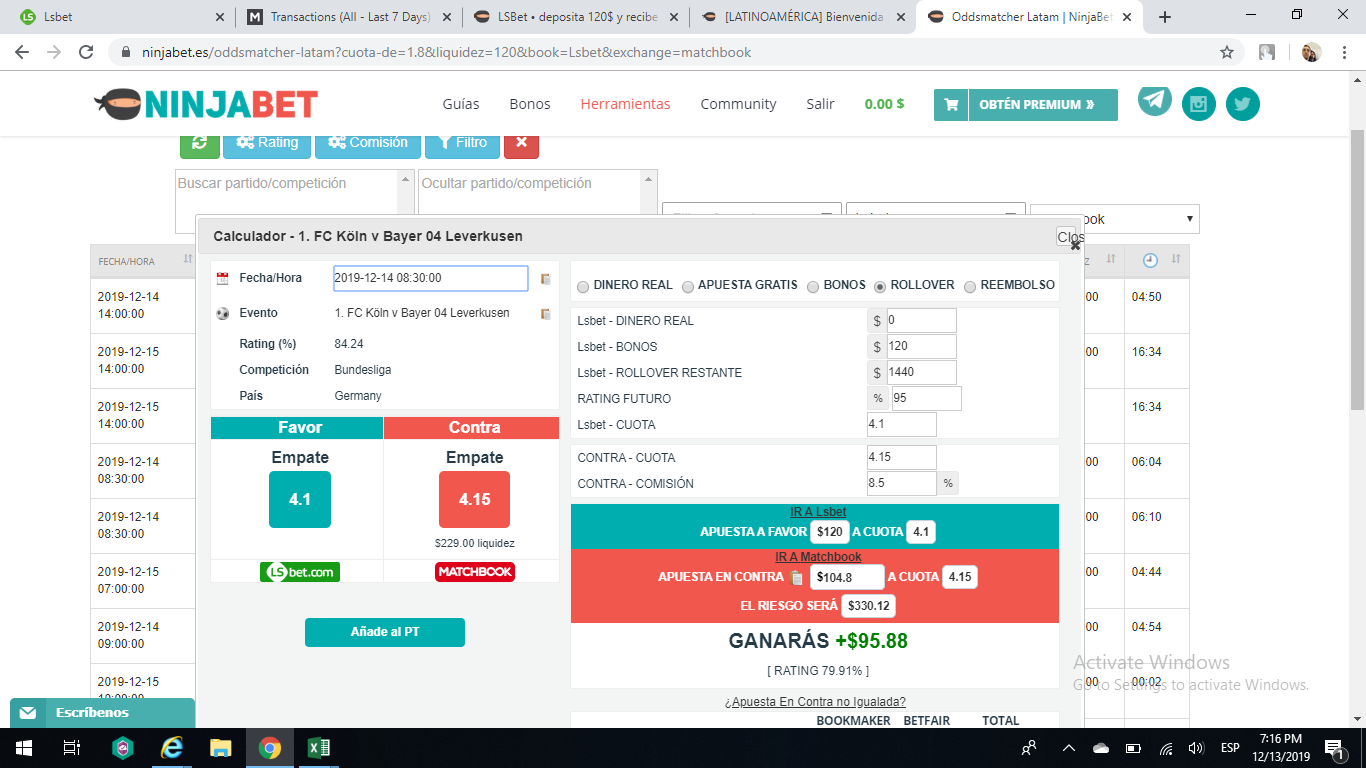Launch Excel from the Windows taskbar
This screenshot has height=768, width=1366.
[319, 748]
